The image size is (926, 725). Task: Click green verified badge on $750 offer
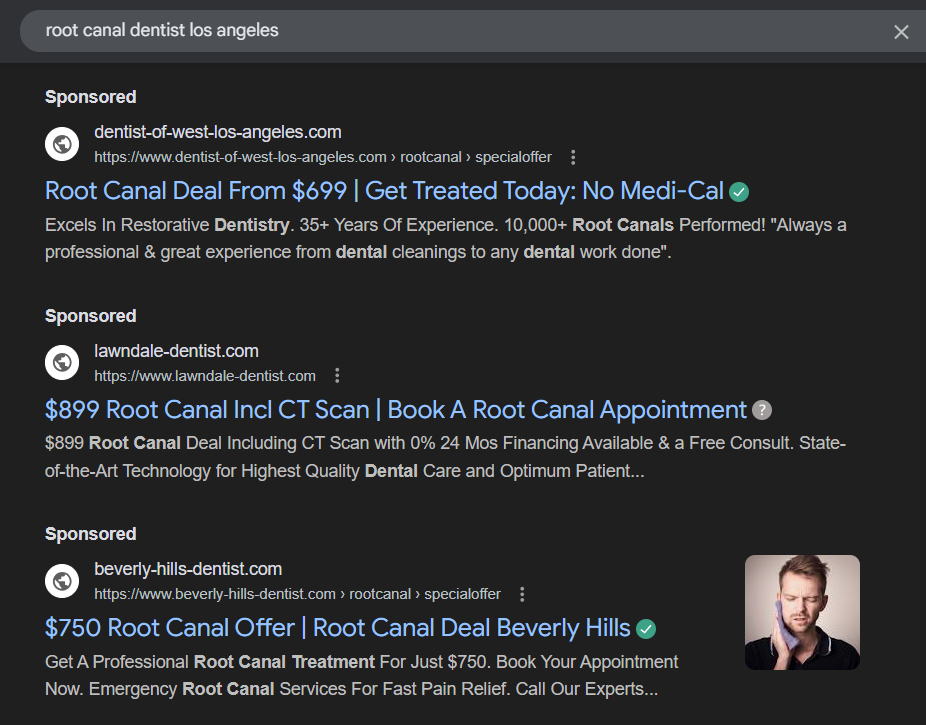pos(646,629)
